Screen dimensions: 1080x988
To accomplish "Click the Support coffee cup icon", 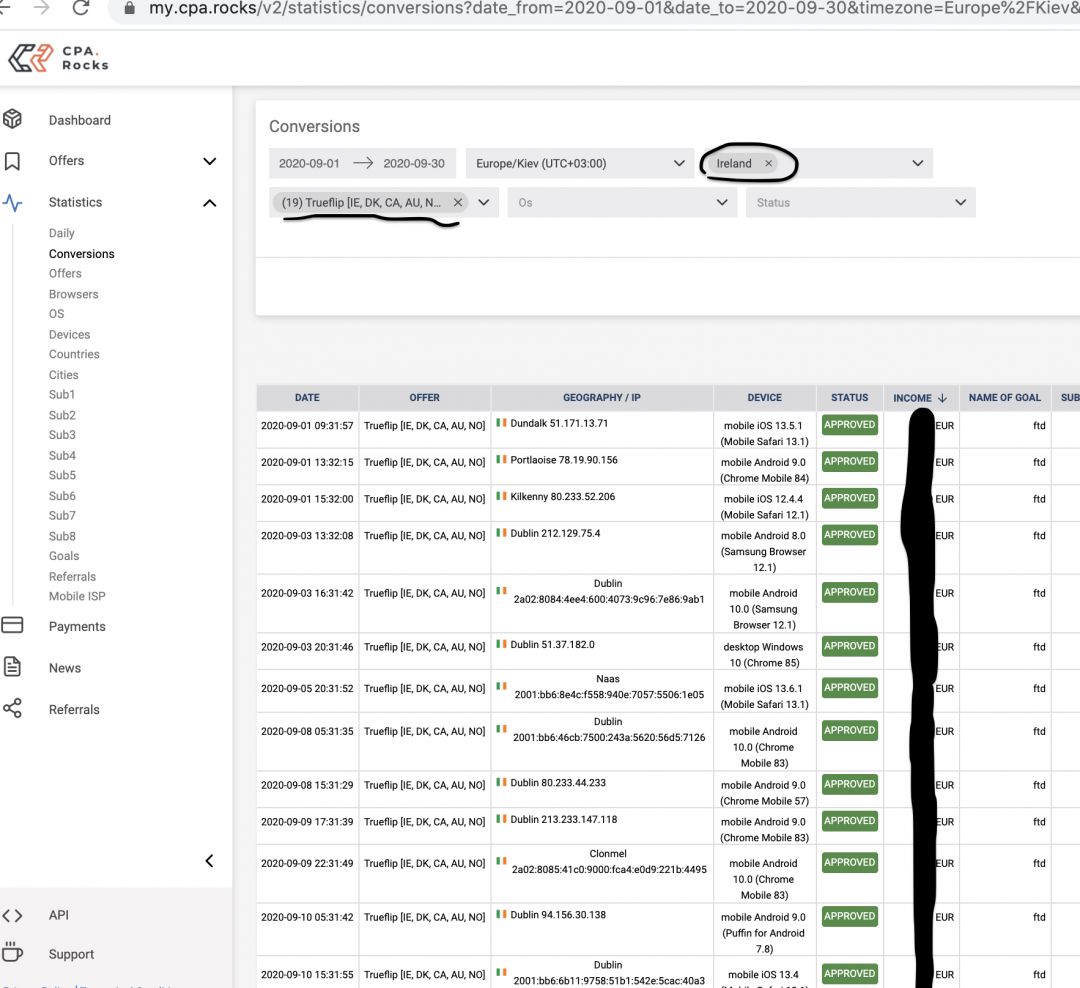I will click(12, 953).
